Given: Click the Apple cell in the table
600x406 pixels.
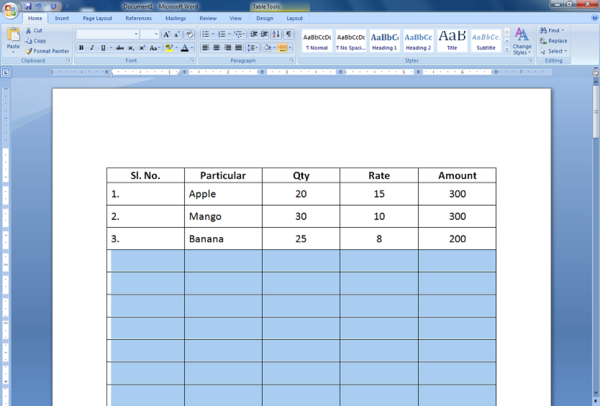Looking at the screenshot, I should 223,194.
